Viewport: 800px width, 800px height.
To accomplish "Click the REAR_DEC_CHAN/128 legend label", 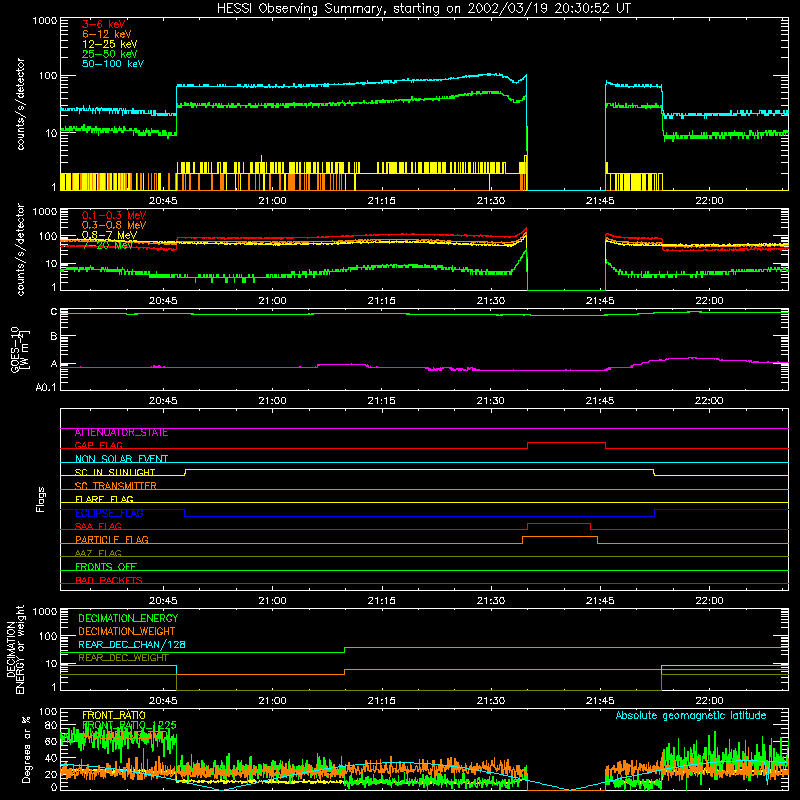I will [x=132, y=645].
